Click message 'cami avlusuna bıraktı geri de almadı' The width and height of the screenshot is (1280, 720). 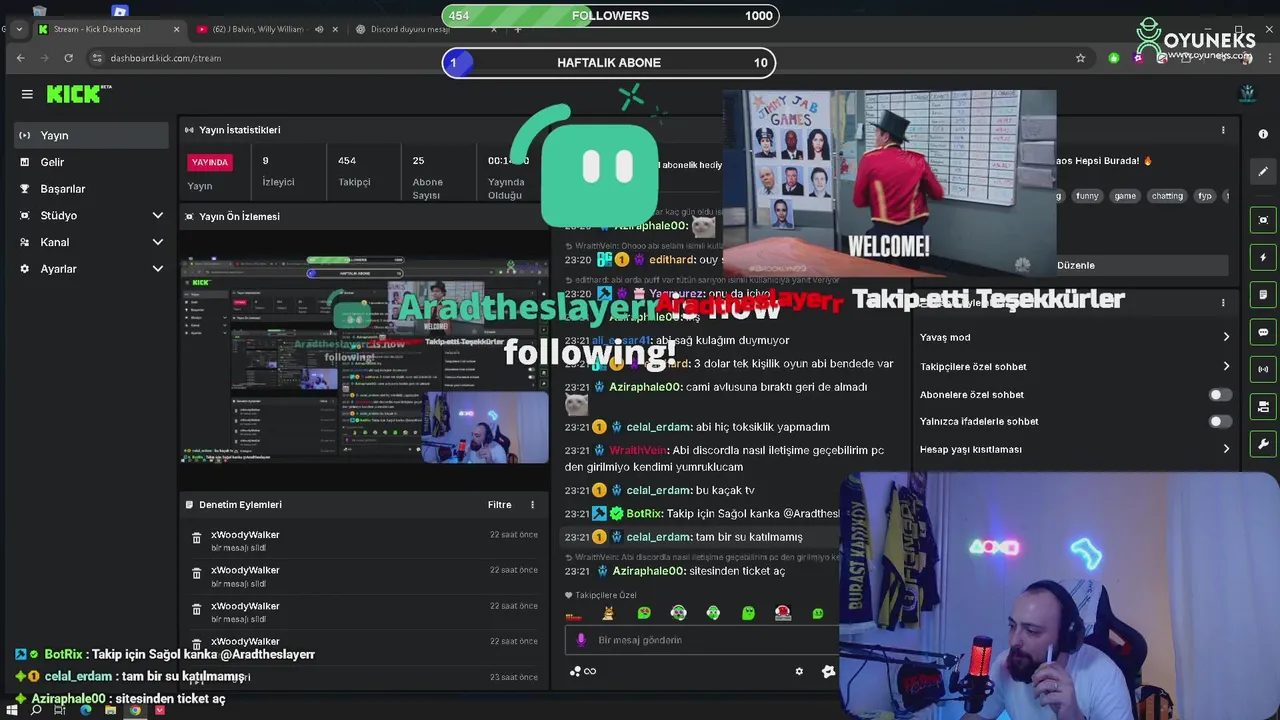pos(776,387)
